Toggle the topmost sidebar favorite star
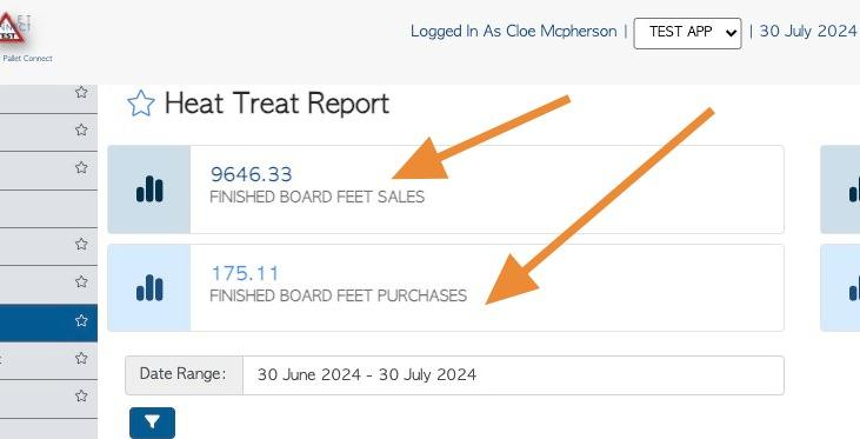 coord(81,92)
